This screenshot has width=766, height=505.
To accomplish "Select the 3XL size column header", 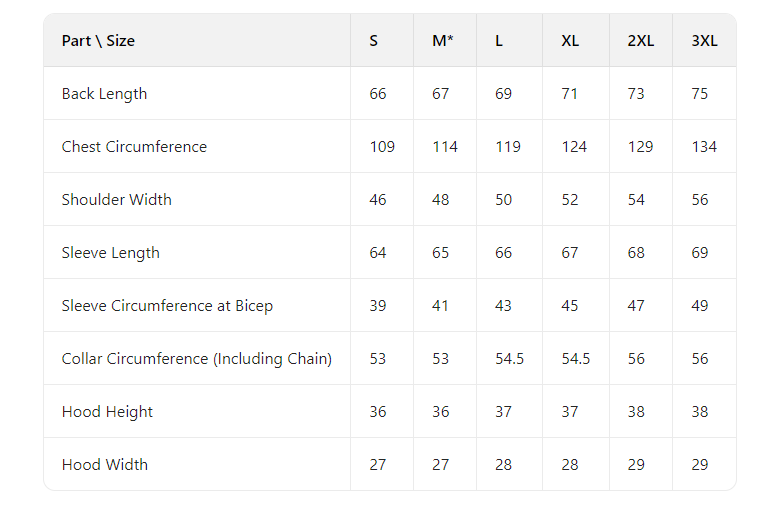I will [704, 41].
